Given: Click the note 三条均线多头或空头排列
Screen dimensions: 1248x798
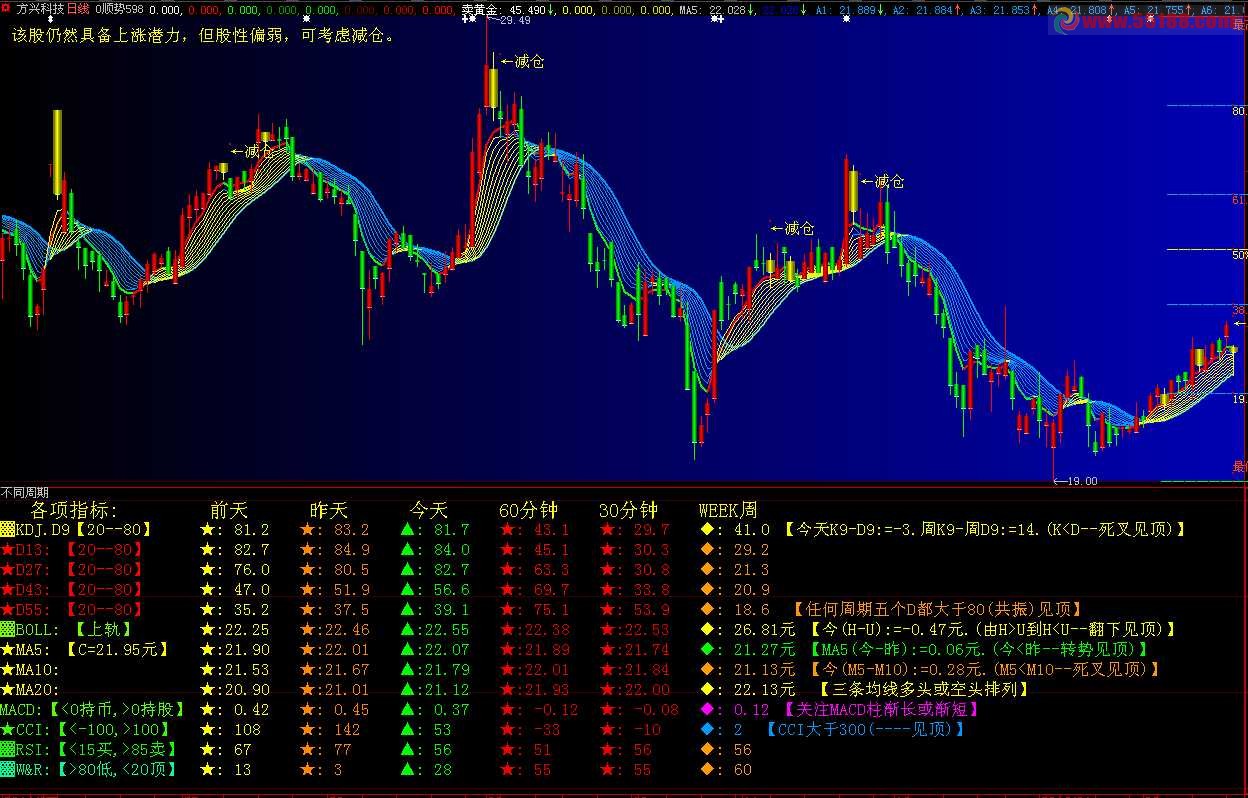Looking at the screenshot, I should click(x=925, y=690).
